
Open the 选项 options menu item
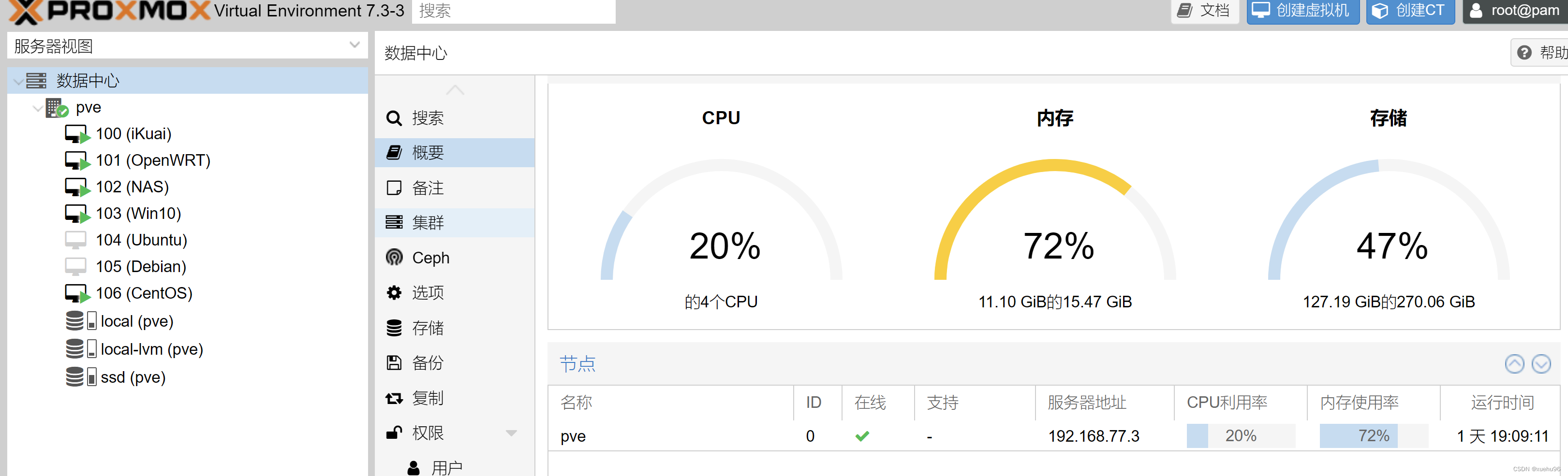click(455, 293)
